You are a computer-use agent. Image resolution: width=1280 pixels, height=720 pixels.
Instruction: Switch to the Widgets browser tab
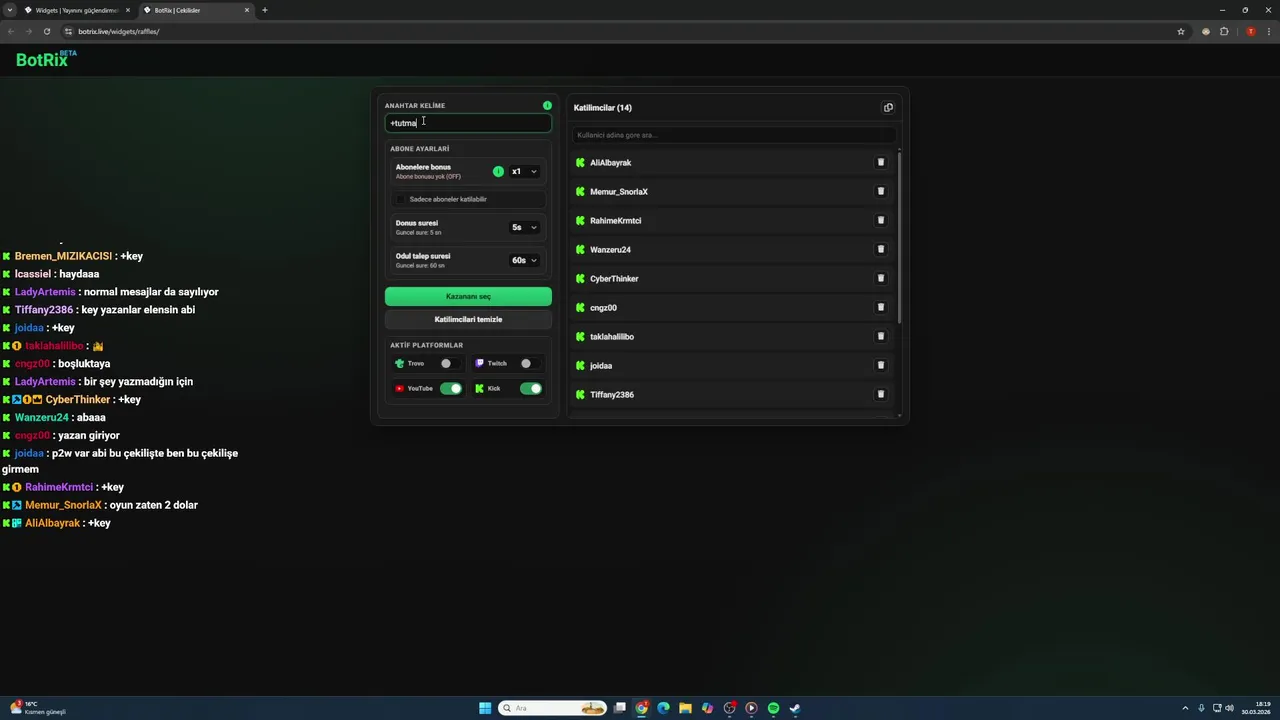(x=78, y=10)
